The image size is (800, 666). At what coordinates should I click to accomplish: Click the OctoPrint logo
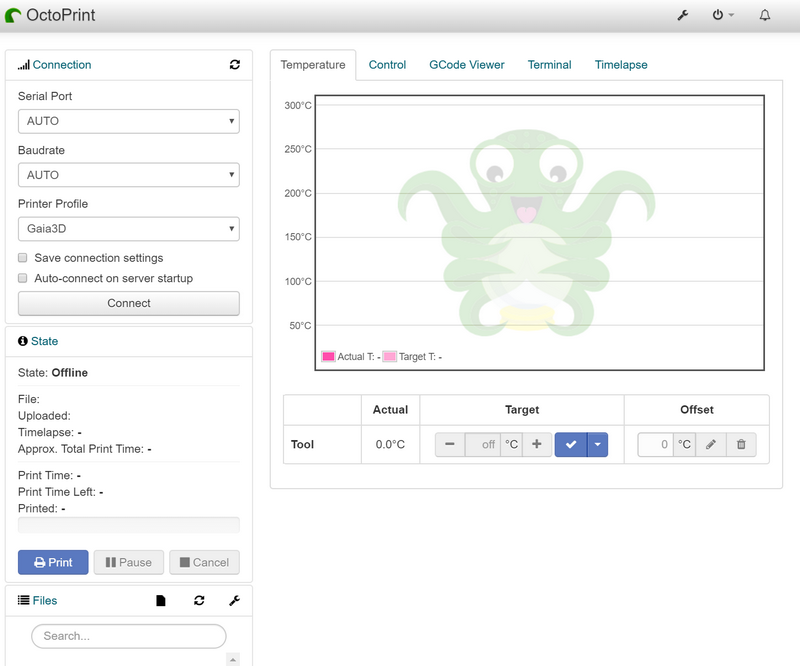(x=50, y=15)
